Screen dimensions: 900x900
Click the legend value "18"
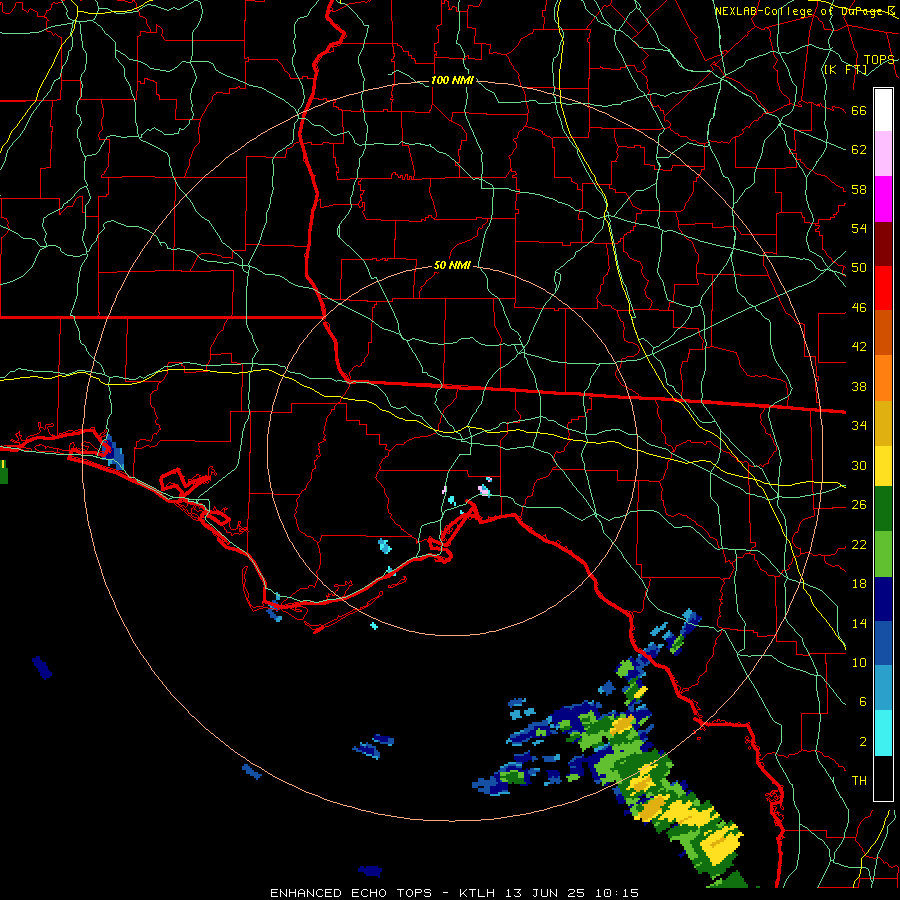click(x=859, y=584)
